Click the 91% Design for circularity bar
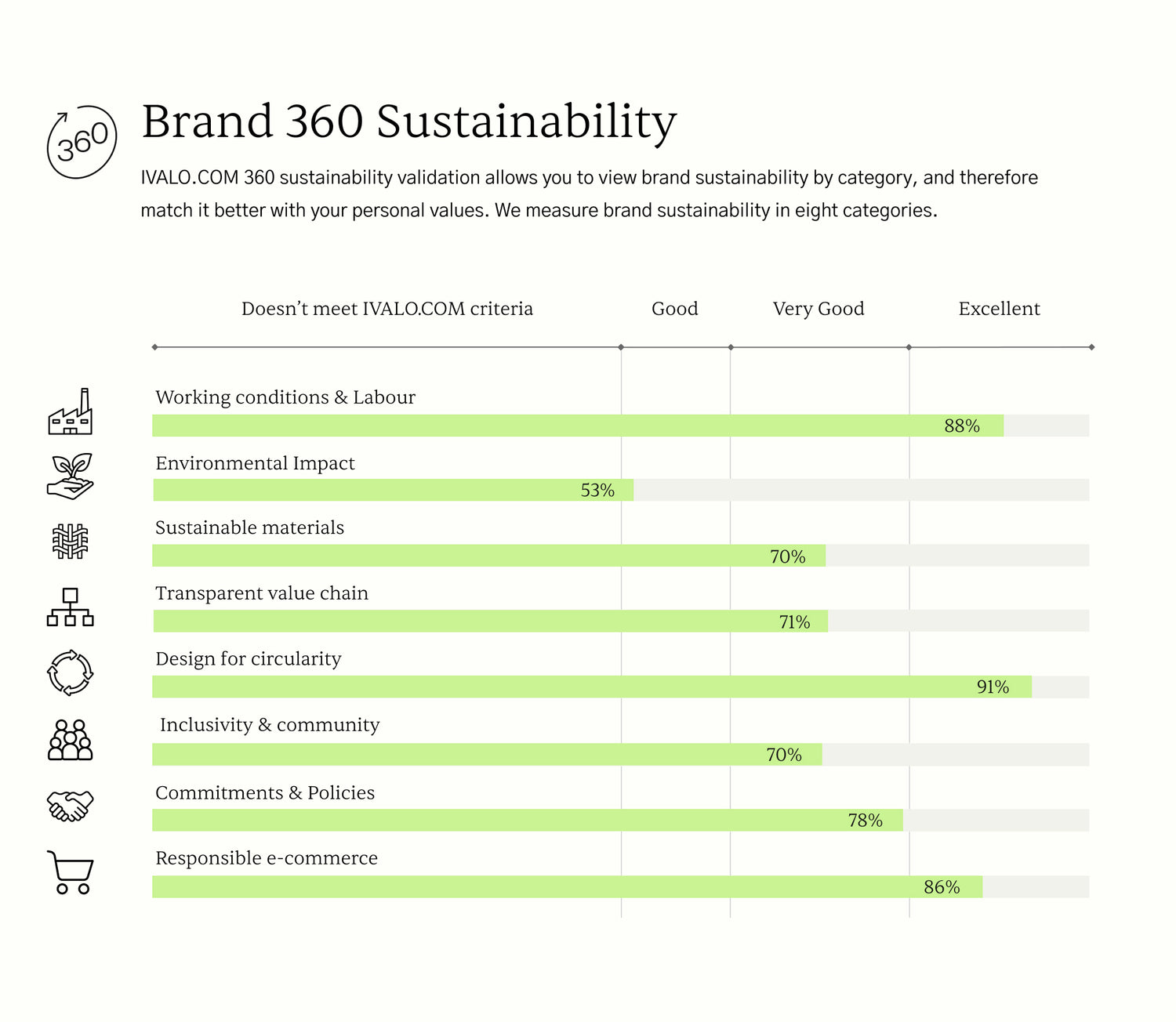The image size is (1176, 1022). pyautogui.click(x=592, y=687)
